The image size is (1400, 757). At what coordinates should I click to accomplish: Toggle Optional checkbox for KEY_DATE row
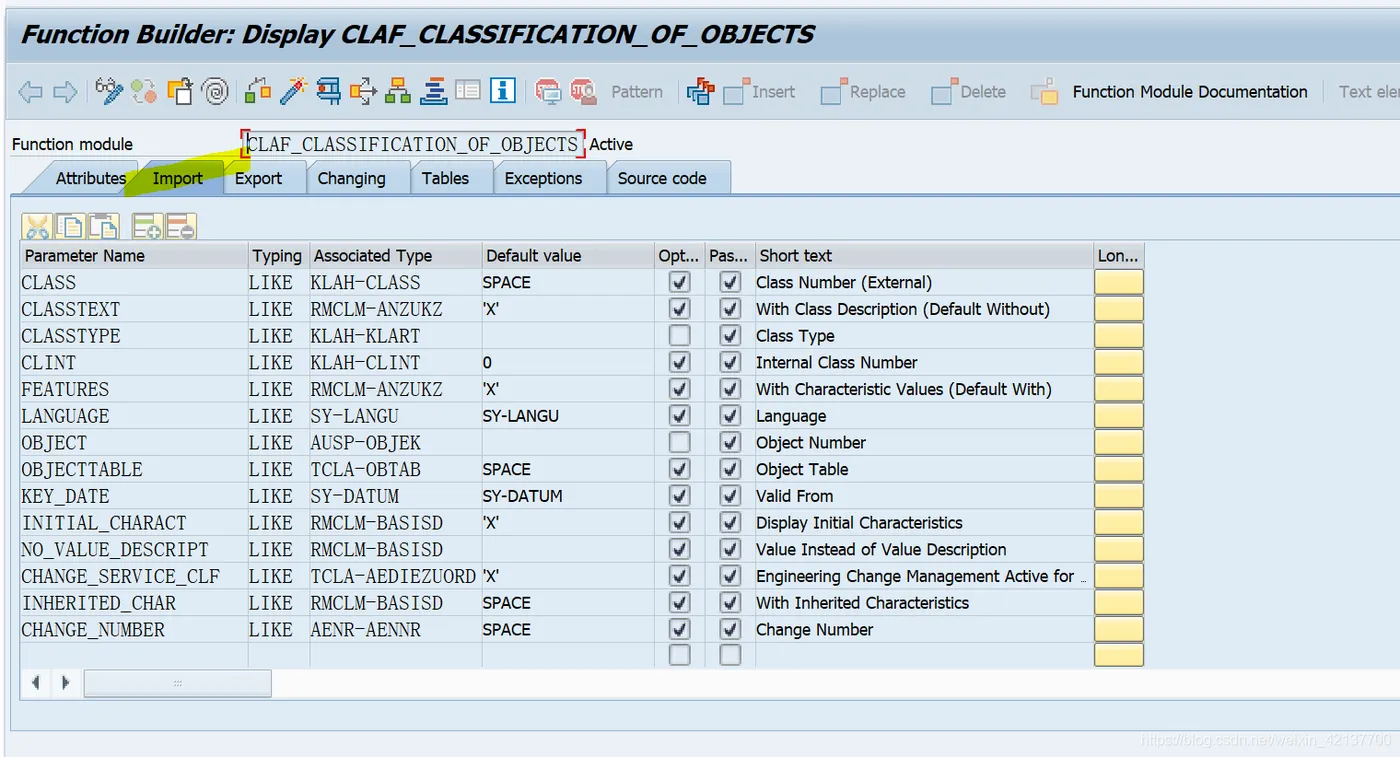680,495
